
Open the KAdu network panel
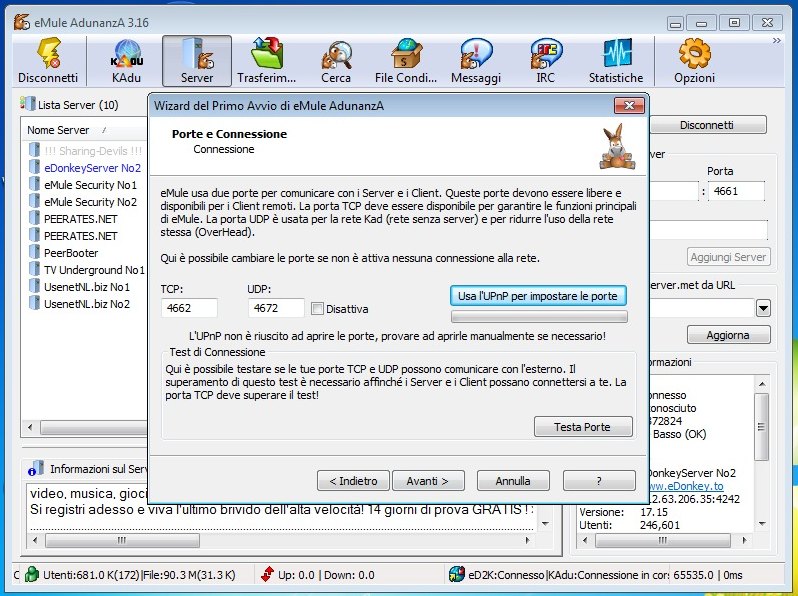click(126, 61)
